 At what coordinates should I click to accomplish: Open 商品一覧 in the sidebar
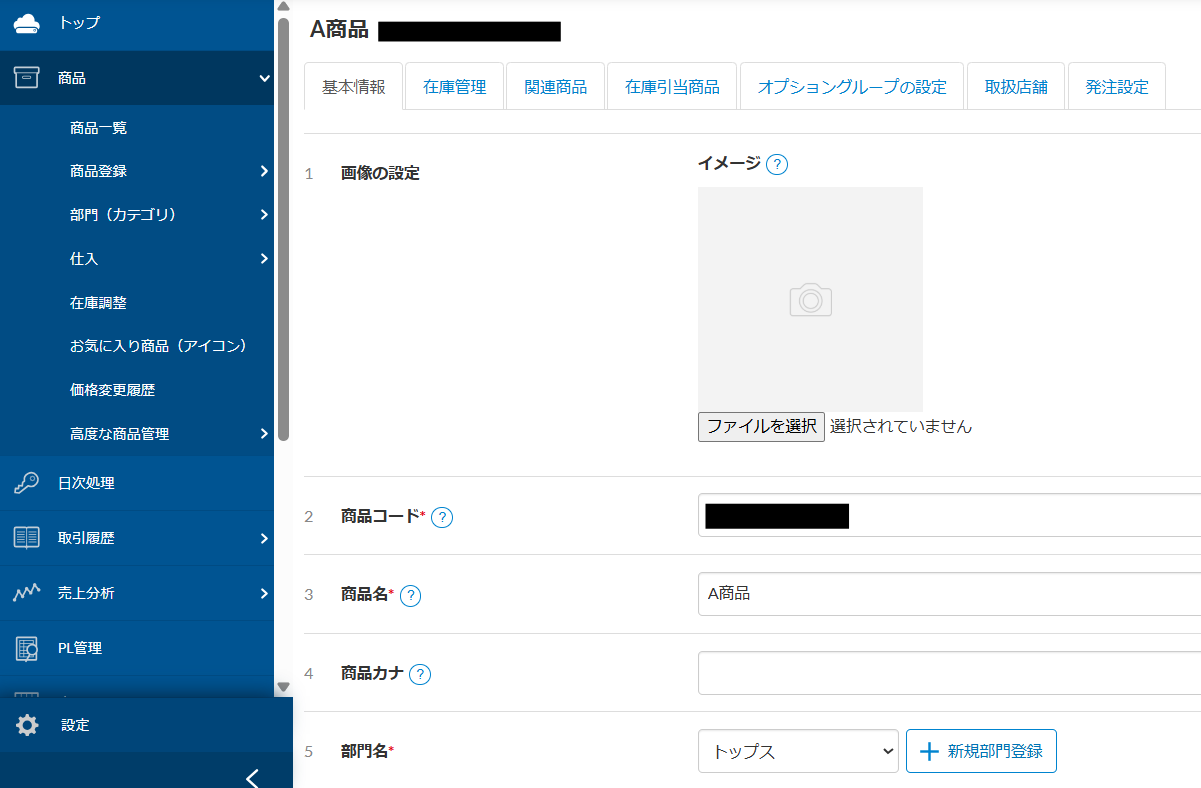[98, 128]
